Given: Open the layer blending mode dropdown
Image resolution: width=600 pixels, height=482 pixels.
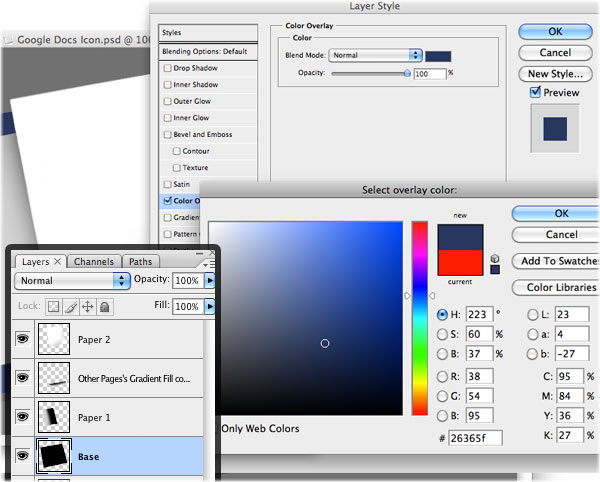Looking at the screenshot, I should click(x=72, y=280).
